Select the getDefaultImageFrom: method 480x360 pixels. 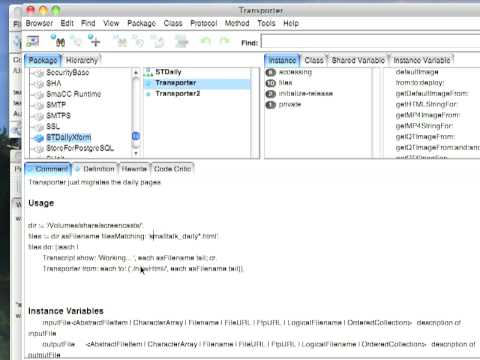[432, 94]
